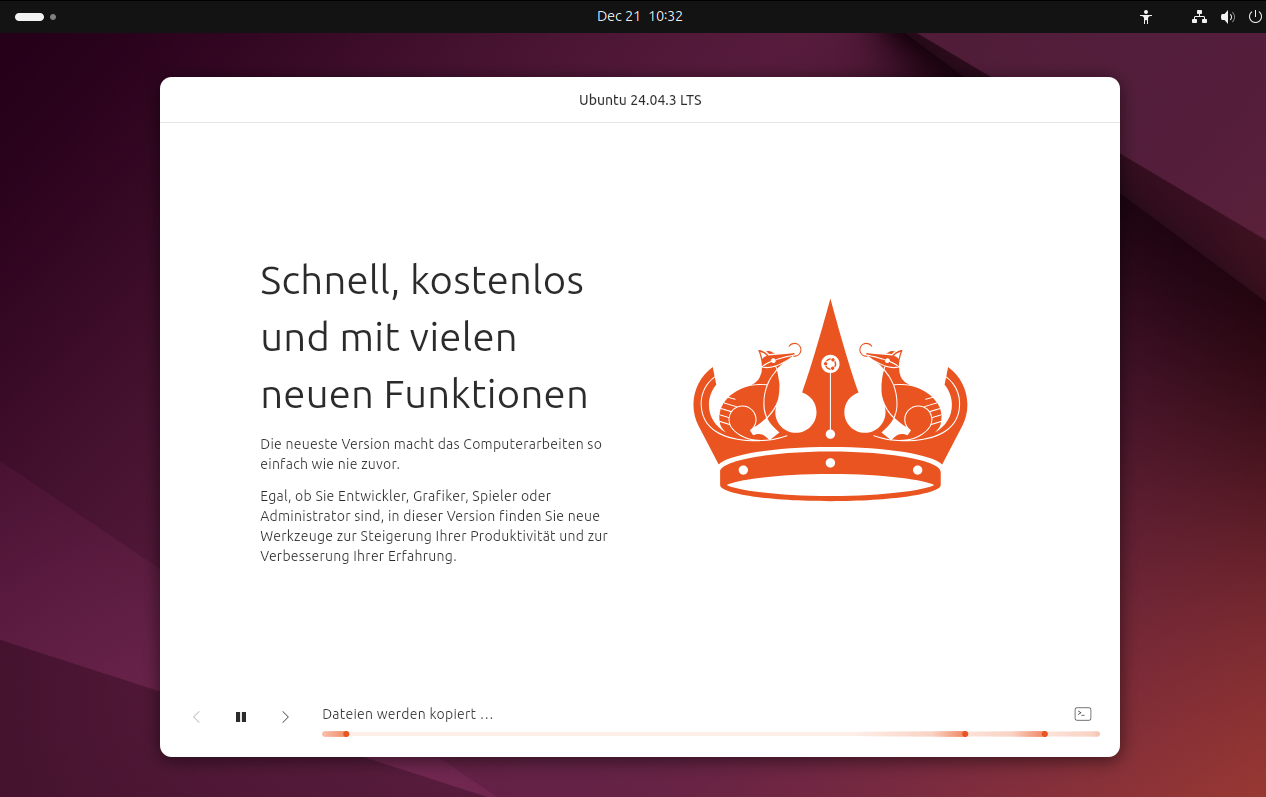
Task: Open the installer log terminal
Action: 1083,714
